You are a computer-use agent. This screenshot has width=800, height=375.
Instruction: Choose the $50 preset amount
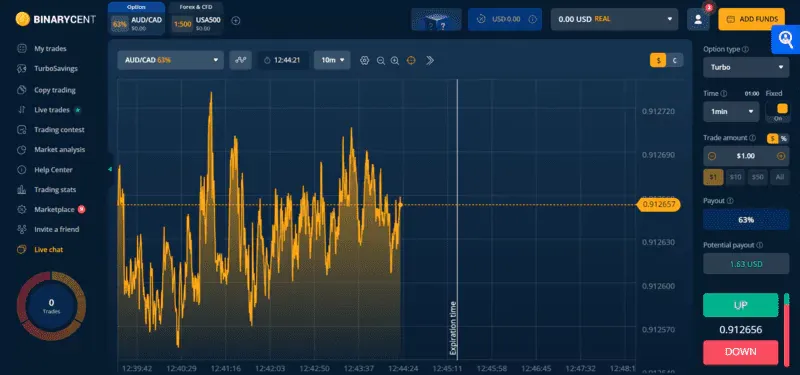click(758, 177)
